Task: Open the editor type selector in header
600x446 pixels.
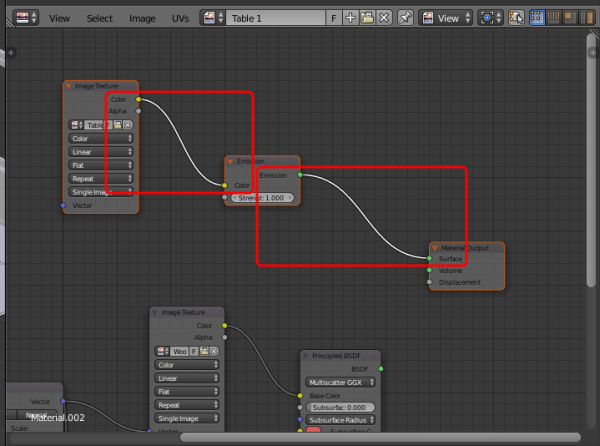Action: (x=26, y=18)
